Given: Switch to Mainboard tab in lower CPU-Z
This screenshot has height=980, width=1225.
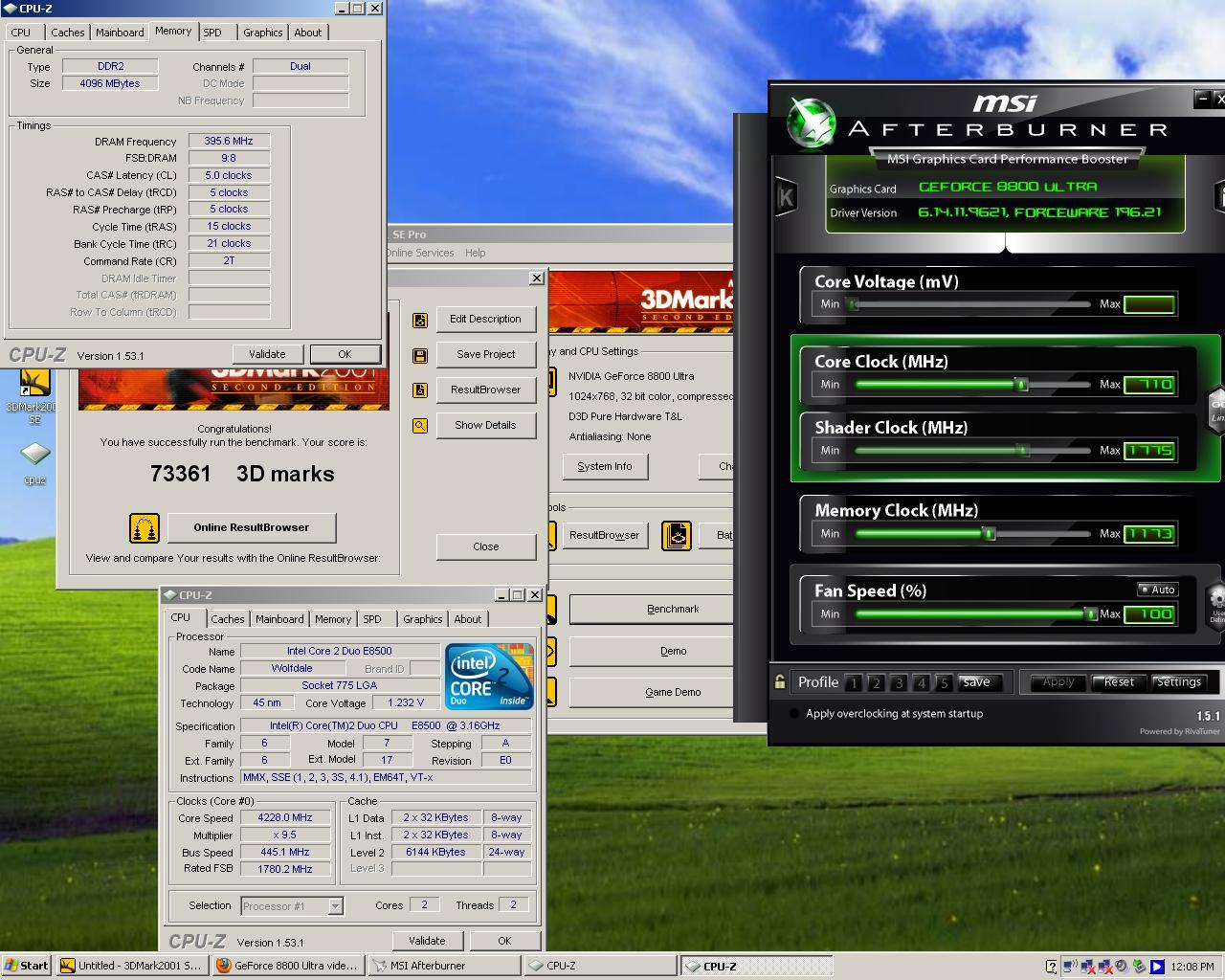Looking at the screenshot, I should (x=279, y=619).
